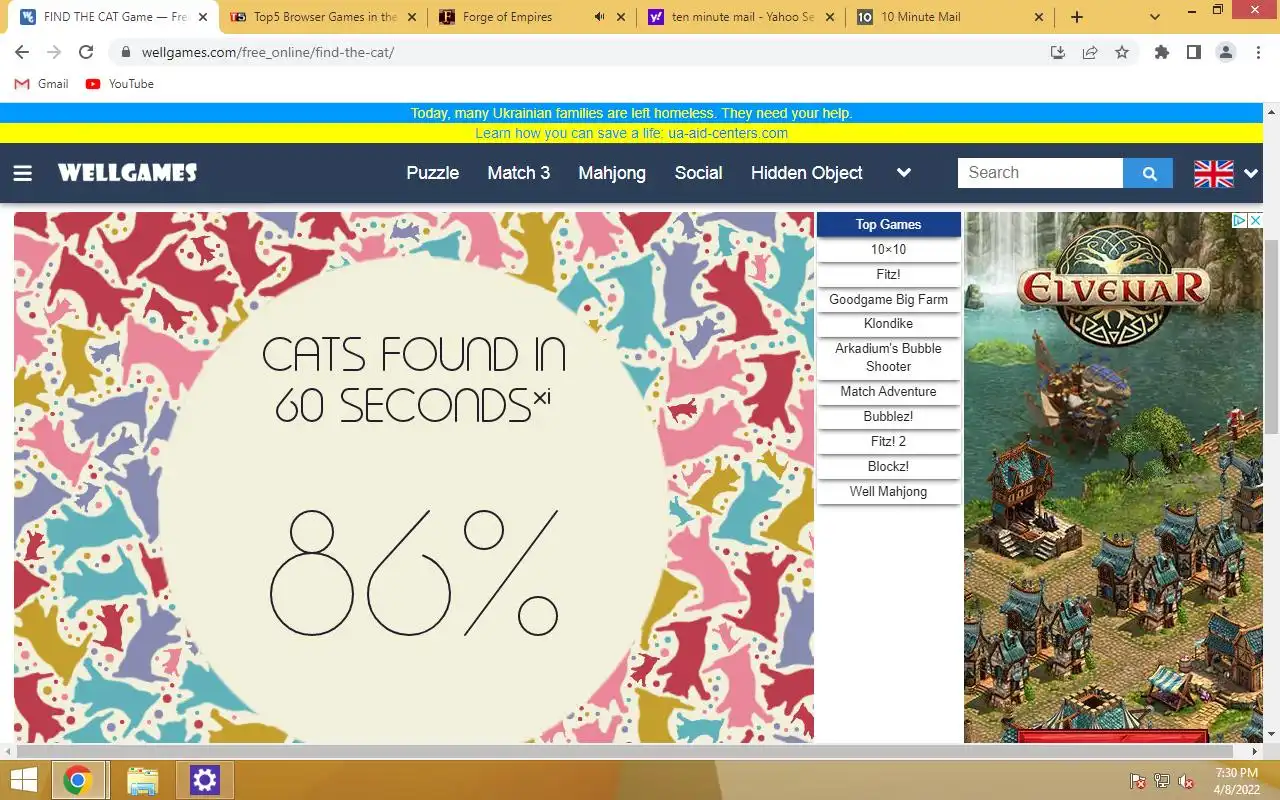Bookmark this page with star icon
The width and height of the screenshot is (1280, 800).
(x=1122, y=52)
